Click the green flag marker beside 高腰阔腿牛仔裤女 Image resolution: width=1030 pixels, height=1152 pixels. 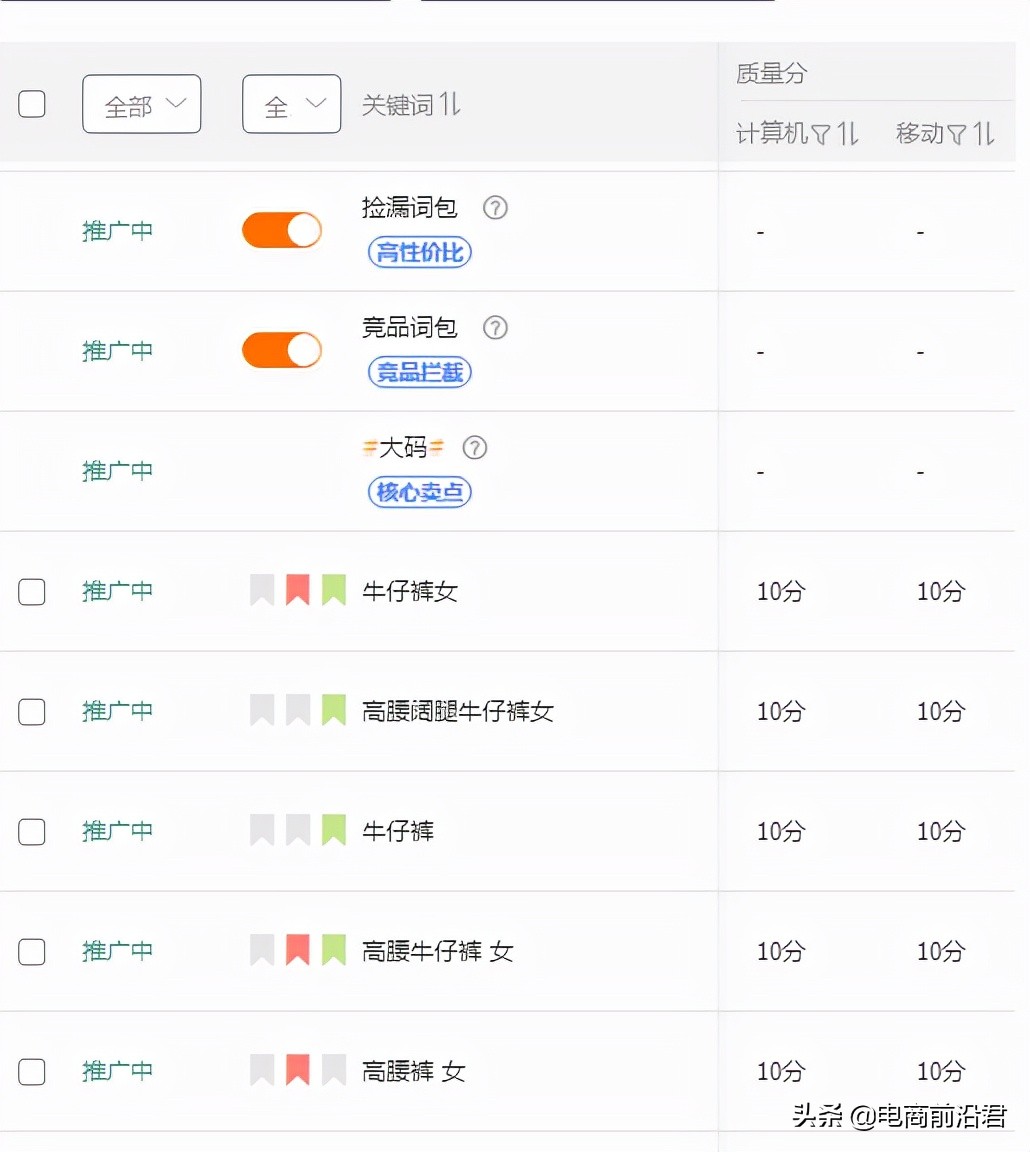333,709
